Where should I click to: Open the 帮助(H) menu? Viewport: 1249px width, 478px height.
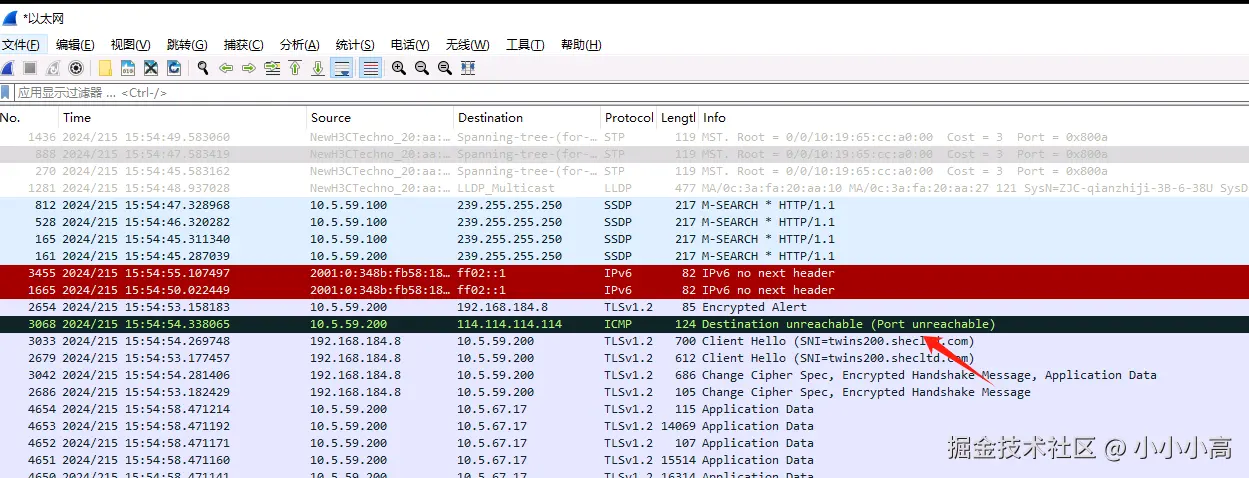click(581, 45)
